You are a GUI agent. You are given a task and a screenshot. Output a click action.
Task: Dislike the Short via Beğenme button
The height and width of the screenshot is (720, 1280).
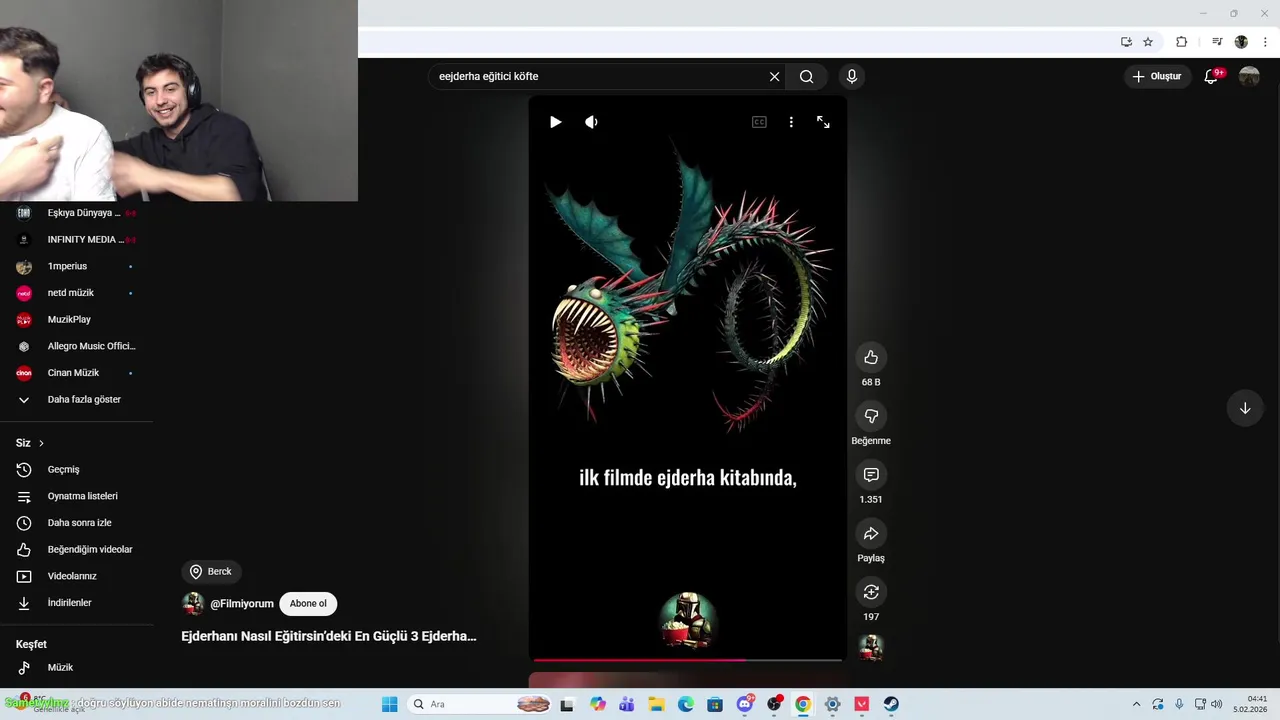[871, 416]
